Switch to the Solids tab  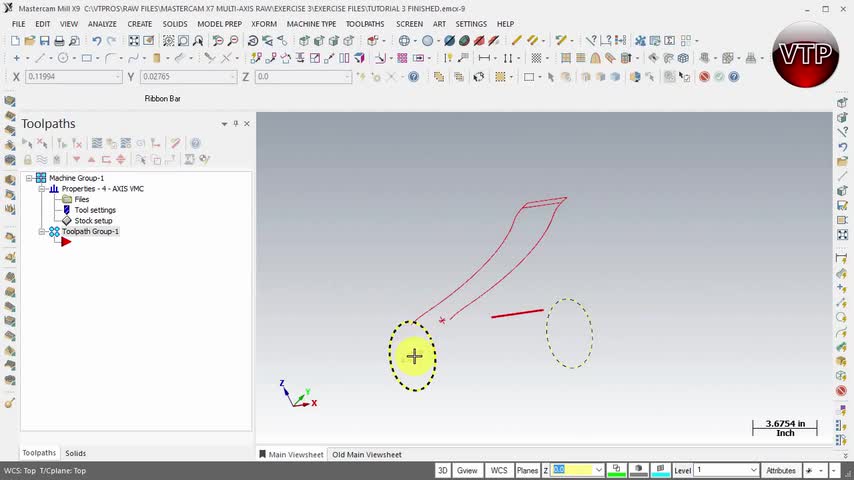coord(76,453)
